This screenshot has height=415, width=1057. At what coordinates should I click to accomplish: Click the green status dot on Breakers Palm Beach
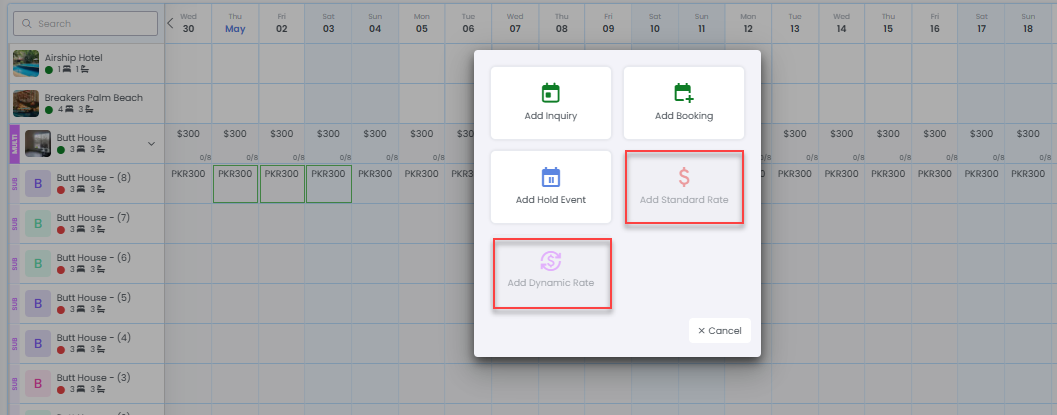pyautogui.click(x=49, y=110)
